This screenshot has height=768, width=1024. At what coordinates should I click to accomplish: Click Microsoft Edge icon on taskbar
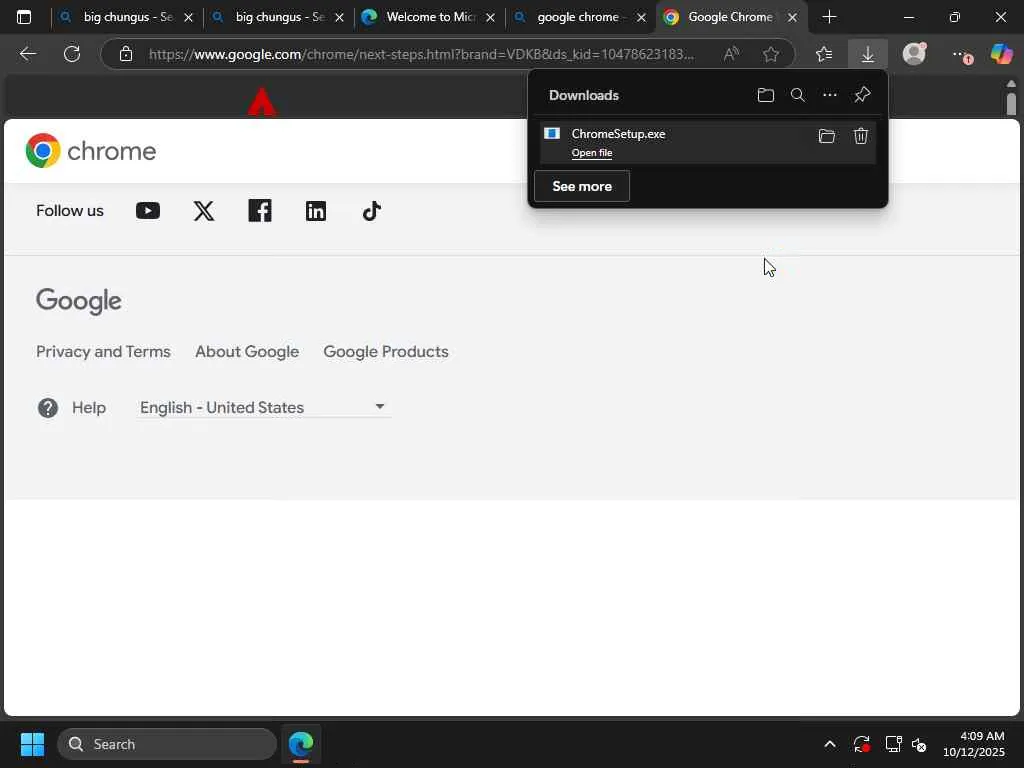pos(300,744)
